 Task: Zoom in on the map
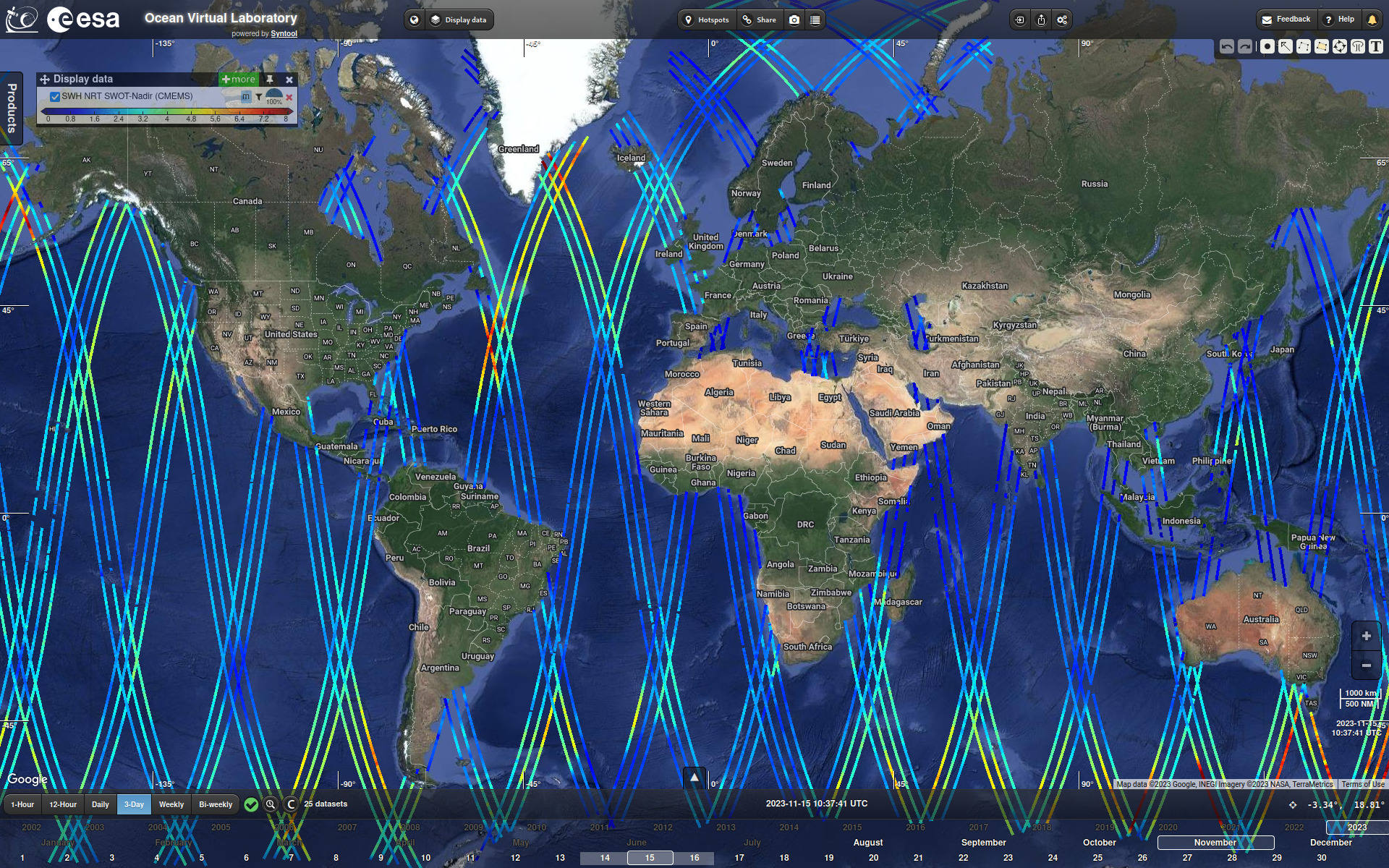[1366, 636]
